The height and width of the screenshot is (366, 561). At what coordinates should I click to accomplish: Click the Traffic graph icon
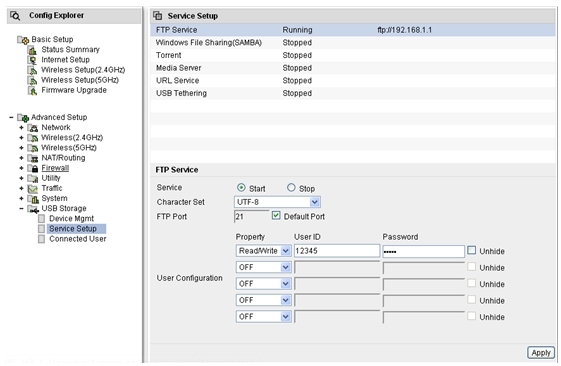coord(33,189)
